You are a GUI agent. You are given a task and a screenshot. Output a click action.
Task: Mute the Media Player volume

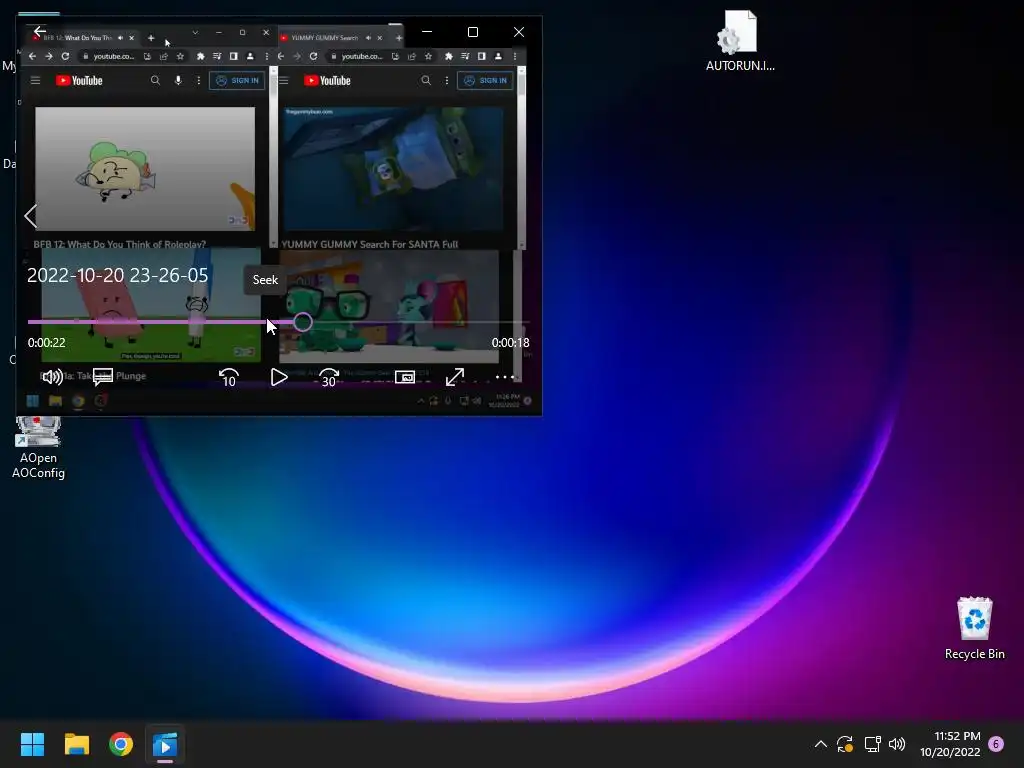click(x=52, y=377)
